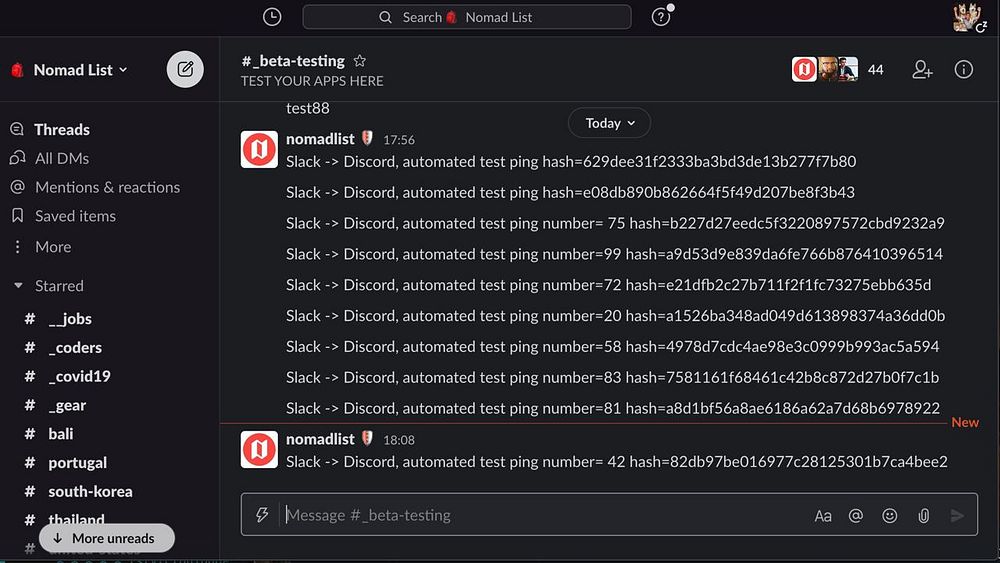Star the _beta-testing channel
Image resolution: width=1000 pixels, height=563 pixels.
point(360,61)
